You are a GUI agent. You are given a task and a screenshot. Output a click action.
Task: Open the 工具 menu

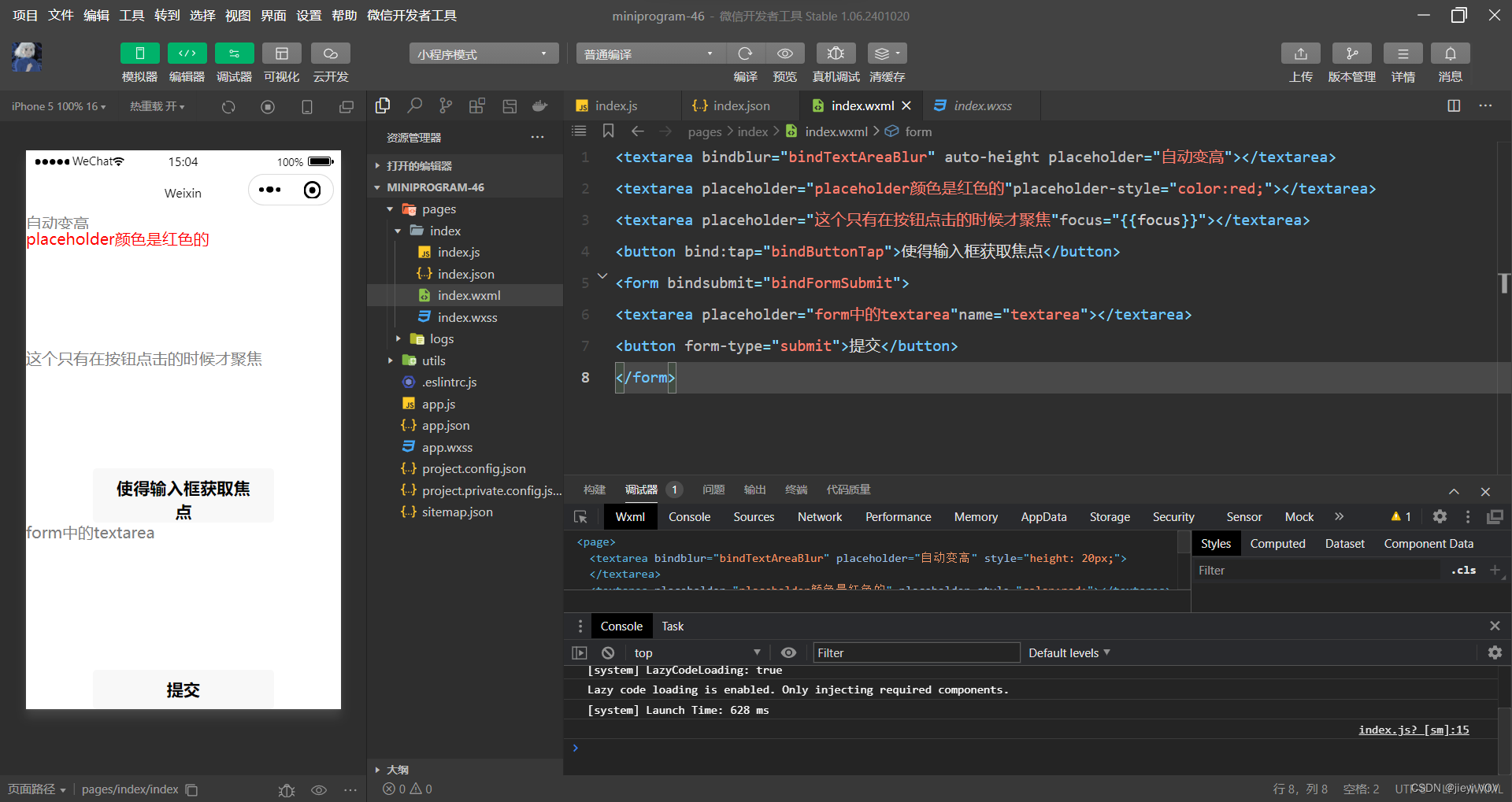tap(132, 16)
